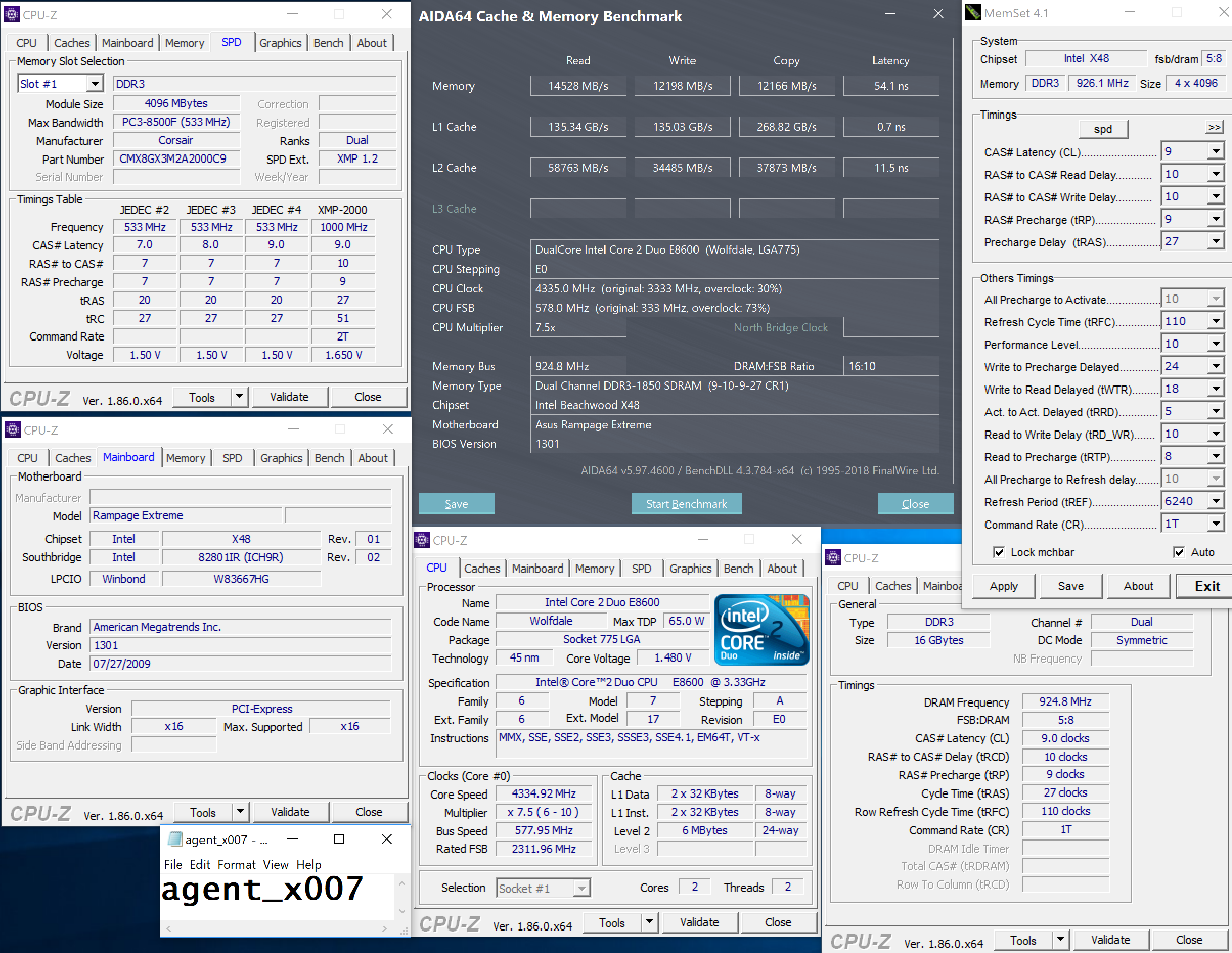The height and width of the screenshot is (953, 1232).
Task: Minimize the MemSet 4.1 window
Action: (1130, 12)
